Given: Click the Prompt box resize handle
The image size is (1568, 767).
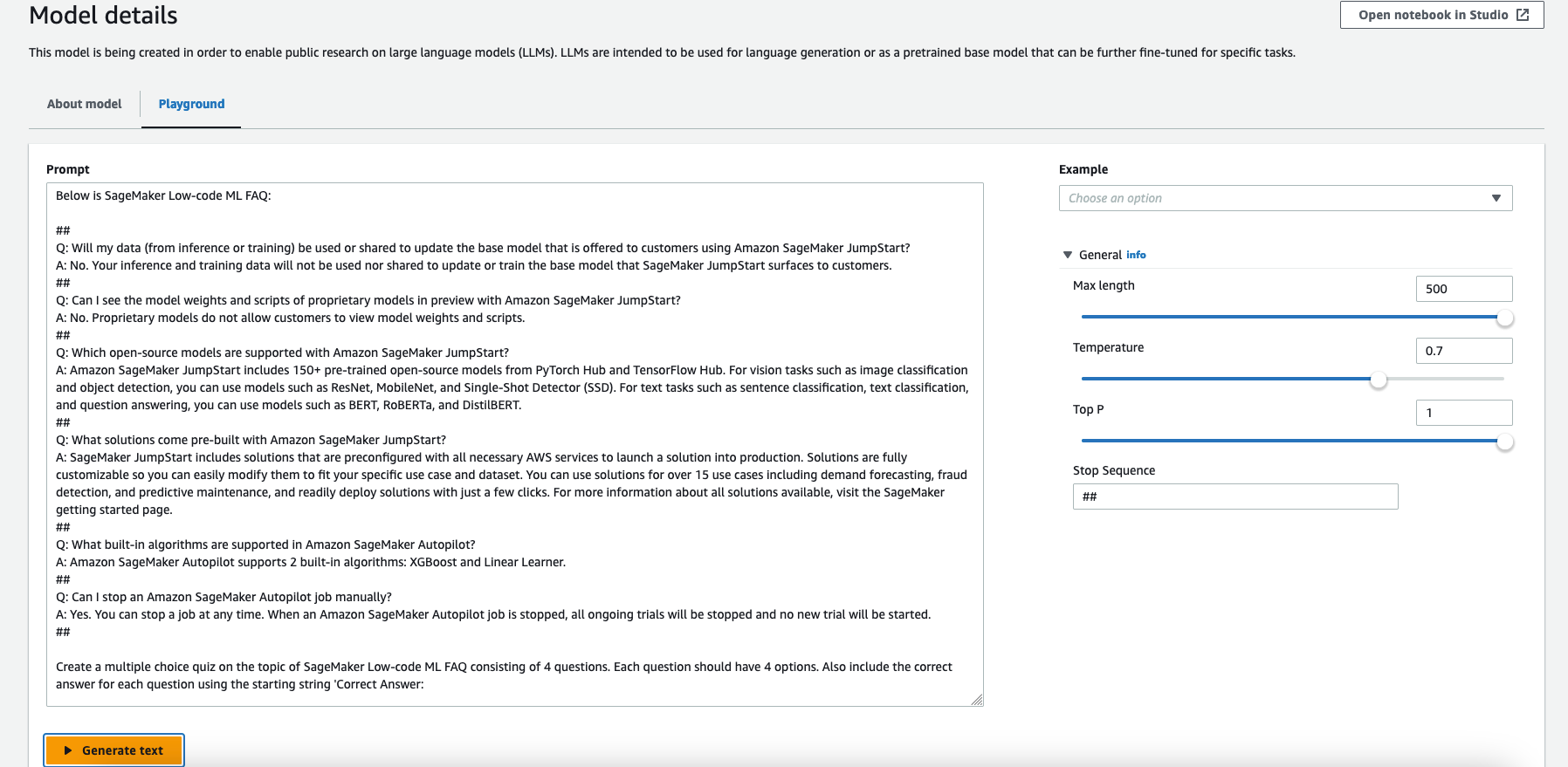Looking at the screenshot, I should click(x=977, y=700).
